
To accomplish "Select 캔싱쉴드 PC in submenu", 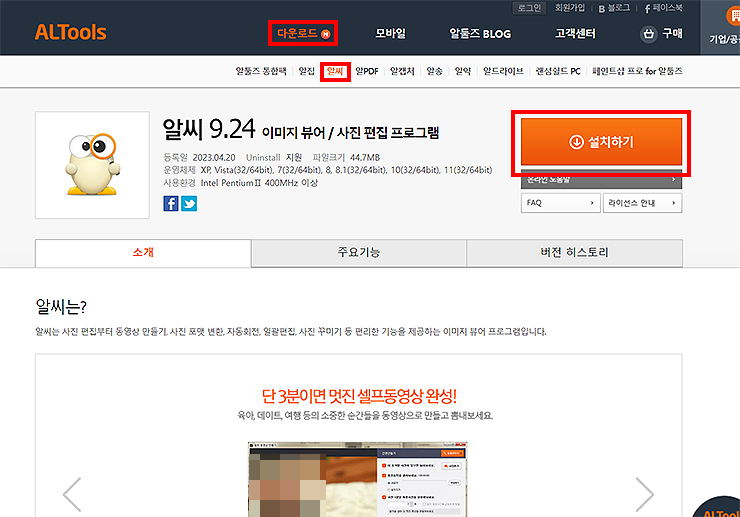I will [558, 71].
